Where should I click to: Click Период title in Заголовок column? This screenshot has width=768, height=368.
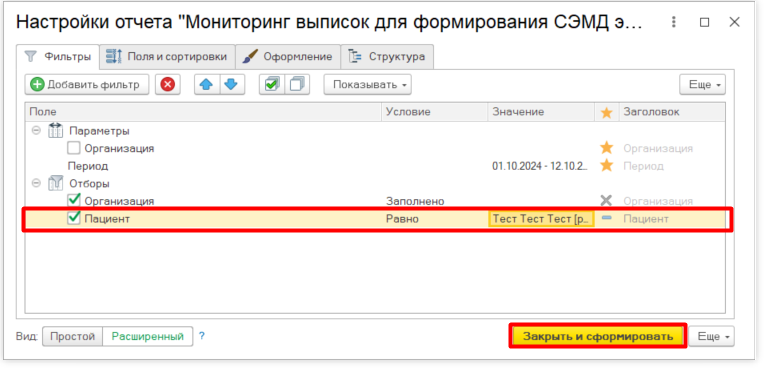pyautogui.click(x=643, y=166)
